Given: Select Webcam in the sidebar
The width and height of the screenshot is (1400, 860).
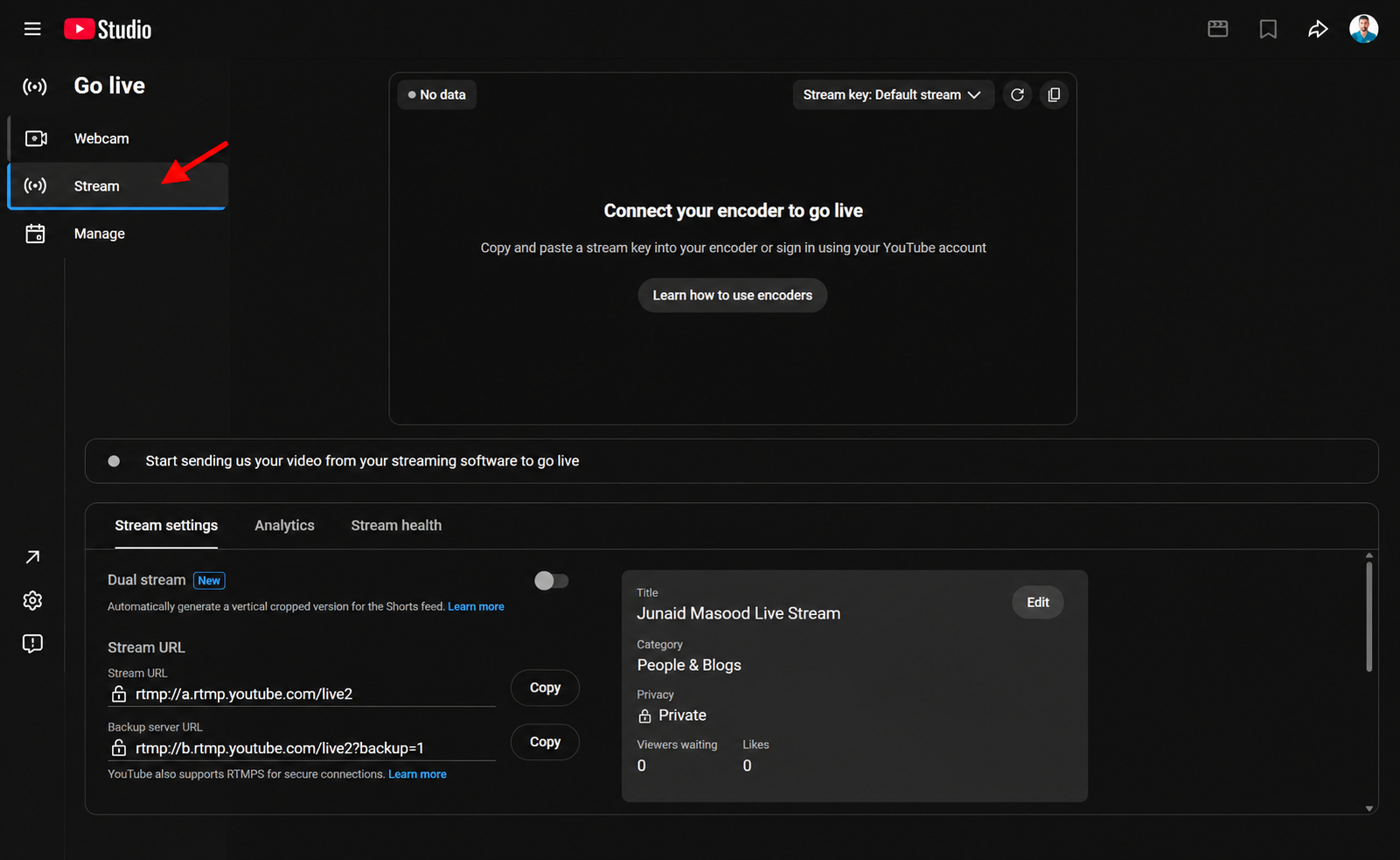Looking at the screenshot, I should coord(117,138).
